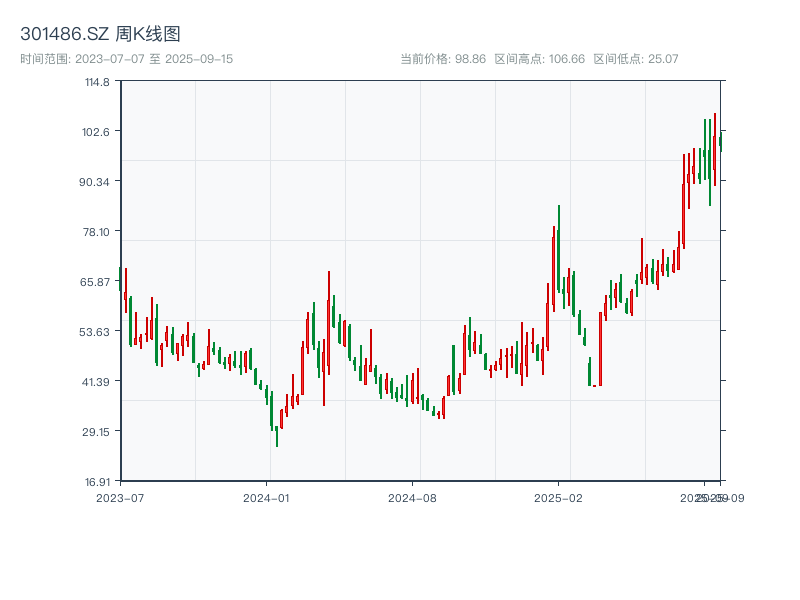Image resolution: width=800 pixels, height=600 pixels.
Task: Click x-axis label 2023-07
Action: point(120,498)
